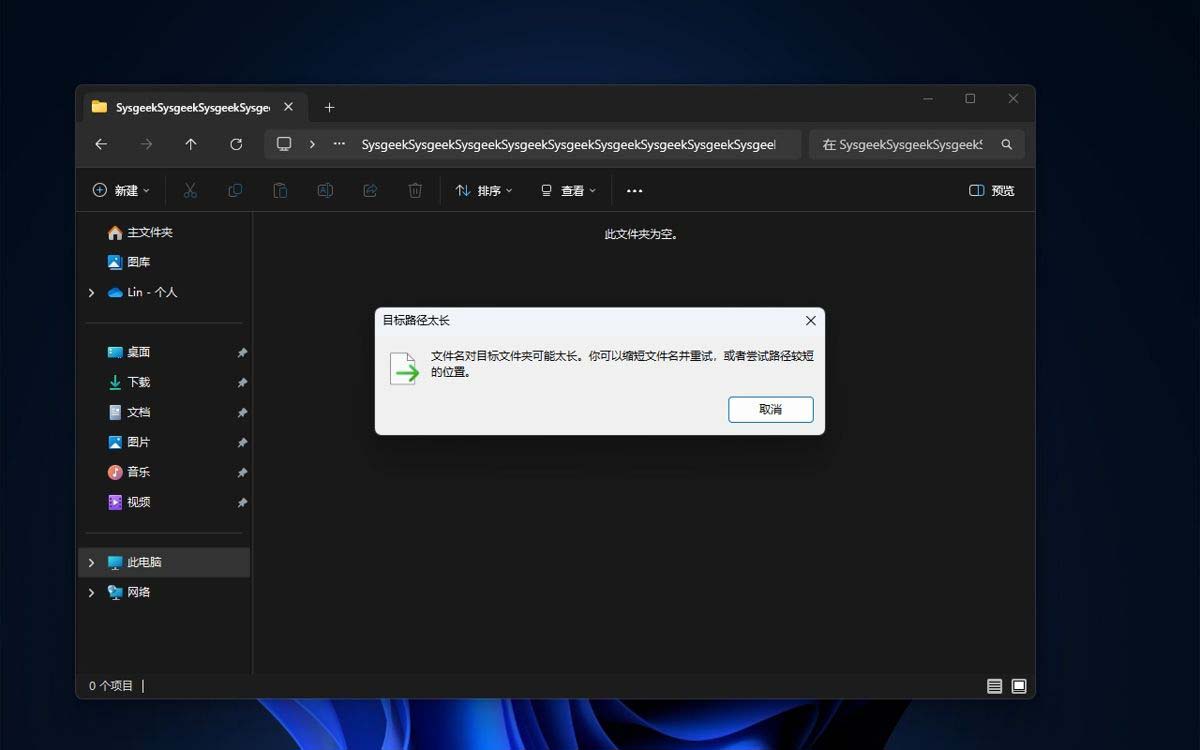Switch to large thumbnails view icon
Viewport: 1200px width, 750px height.
1019,686
